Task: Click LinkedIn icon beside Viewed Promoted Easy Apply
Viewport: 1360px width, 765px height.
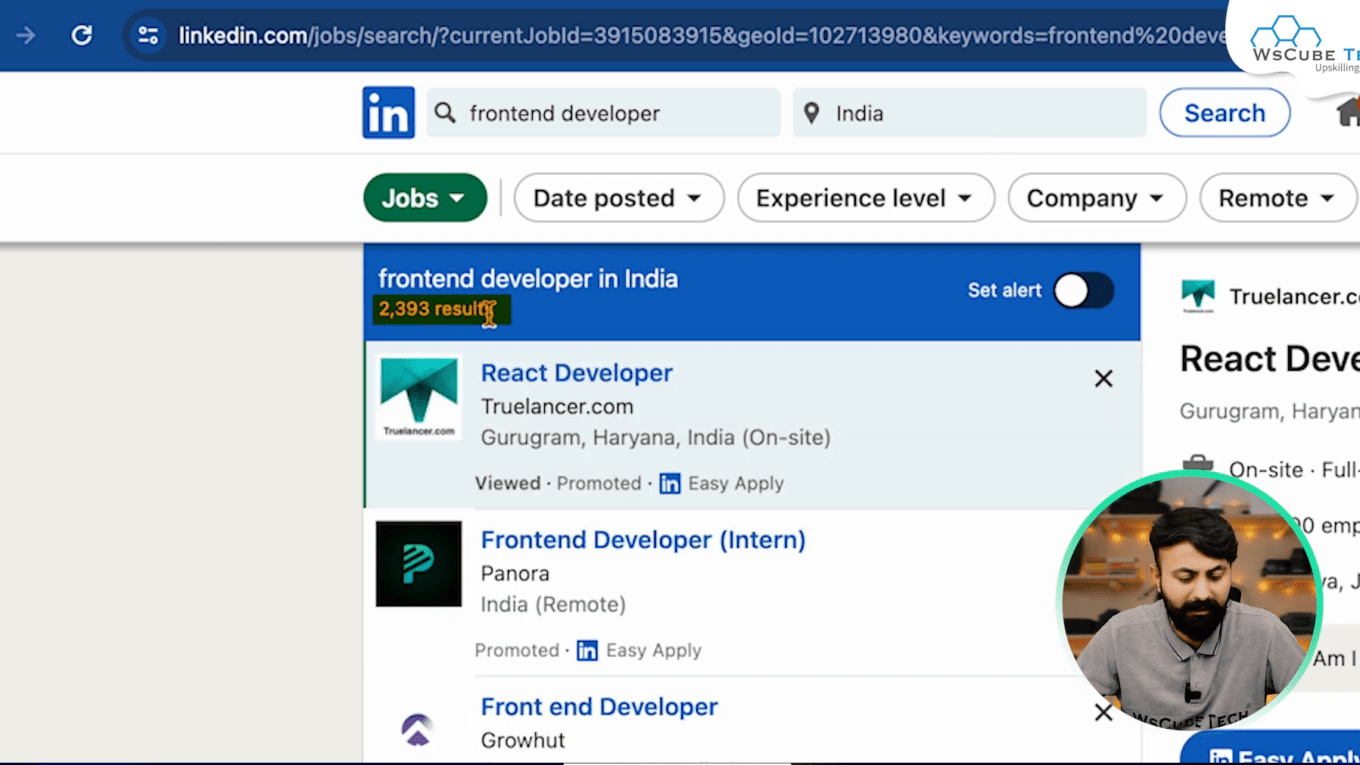Action: point(670,484)
